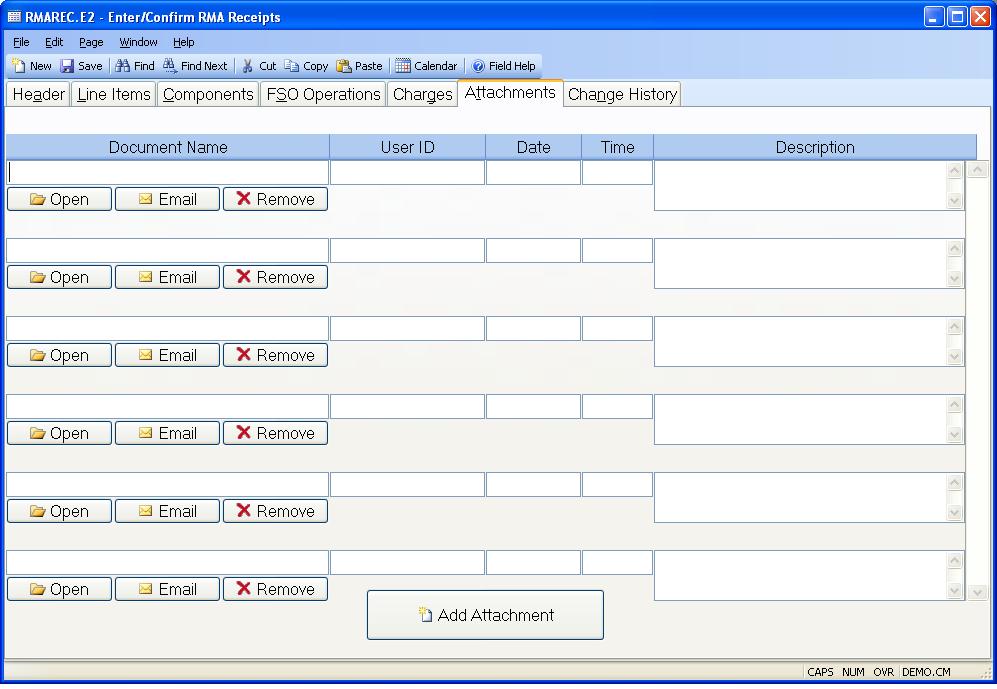Click the first Document Name input field

pyautogui.click(x=168, y=173)
